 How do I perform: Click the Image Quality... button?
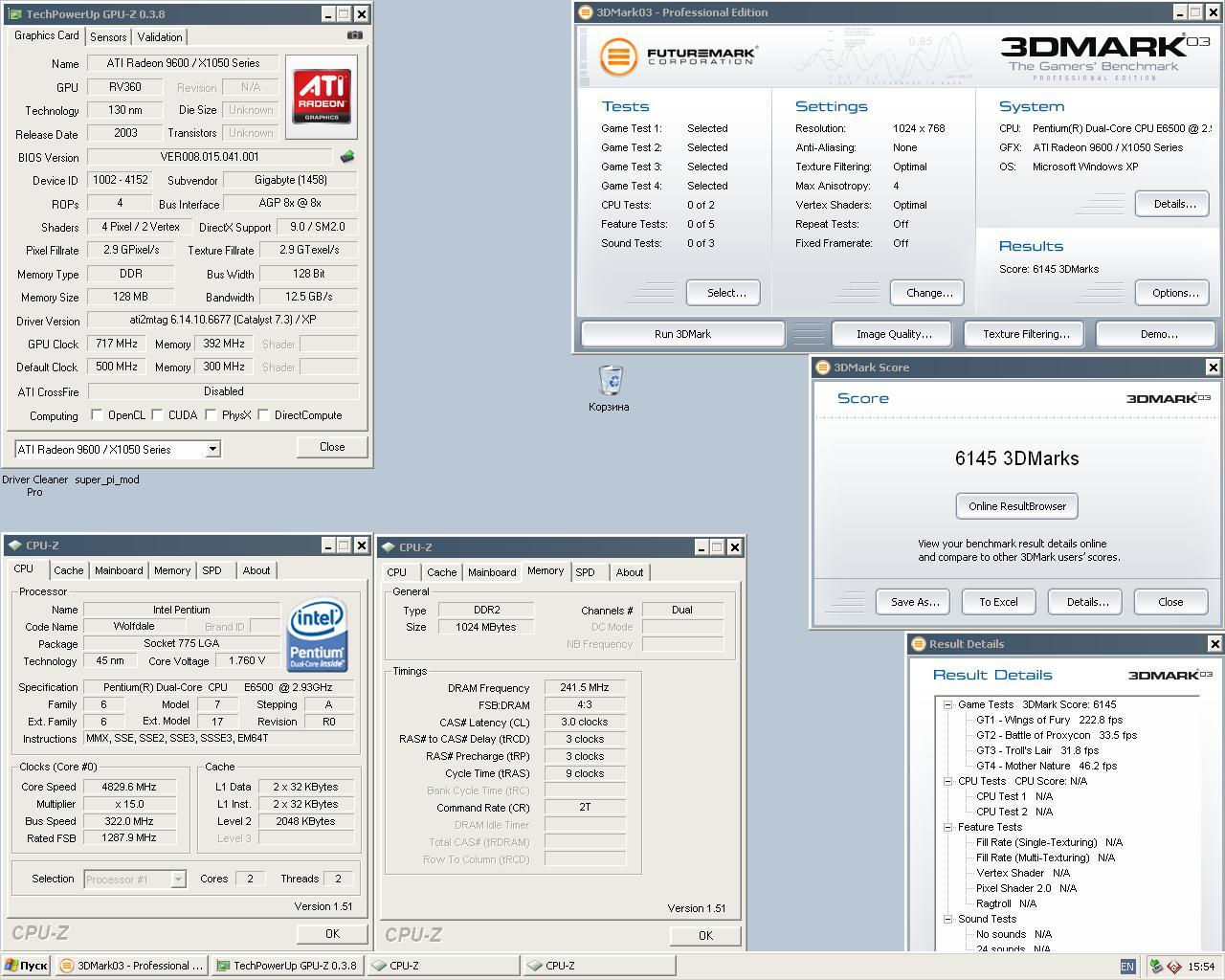point(894,334)
